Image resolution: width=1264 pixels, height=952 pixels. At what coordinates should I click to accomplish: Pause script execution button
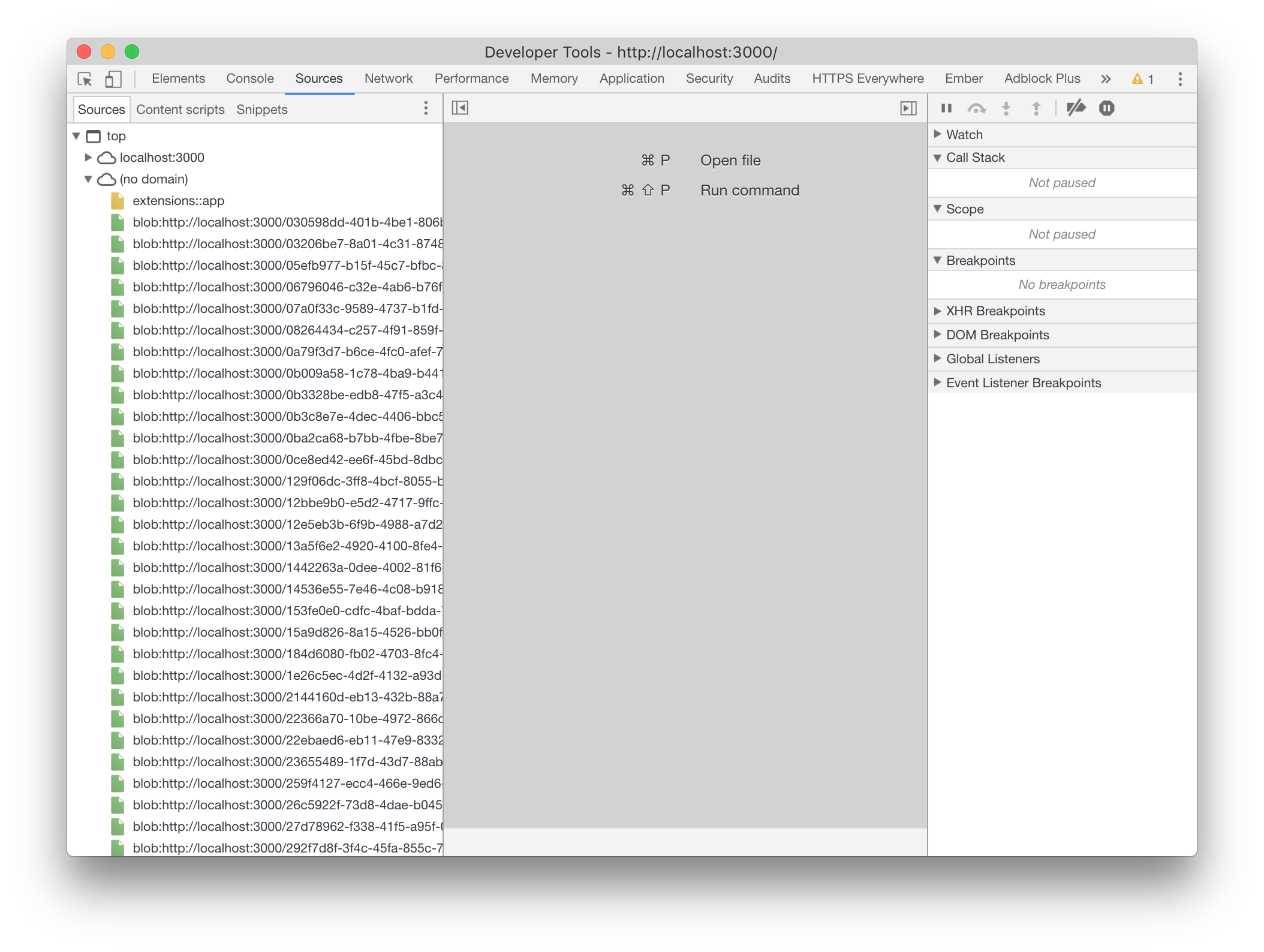tap(946, 108)
